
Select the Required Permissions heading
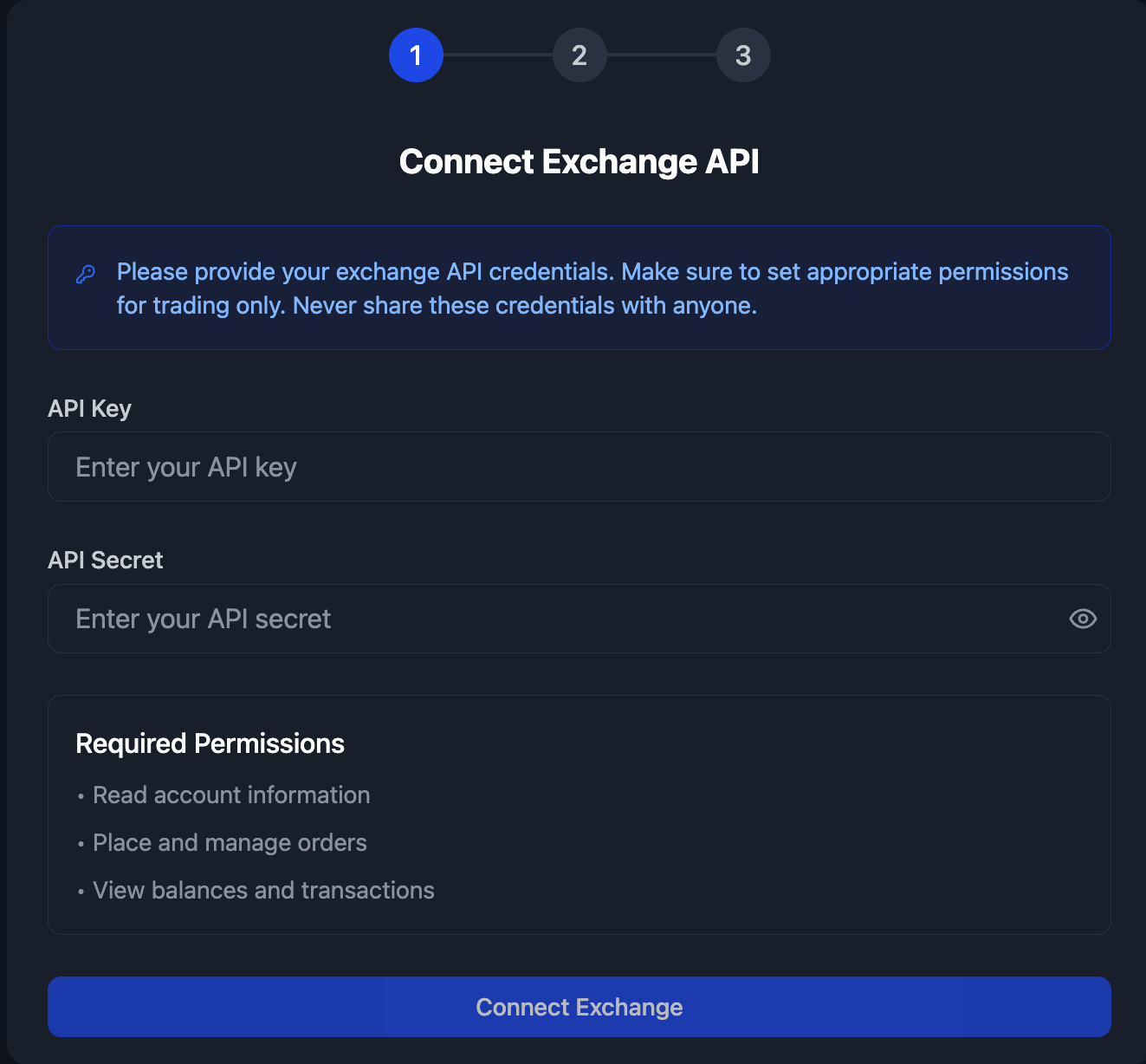point(210,743)
